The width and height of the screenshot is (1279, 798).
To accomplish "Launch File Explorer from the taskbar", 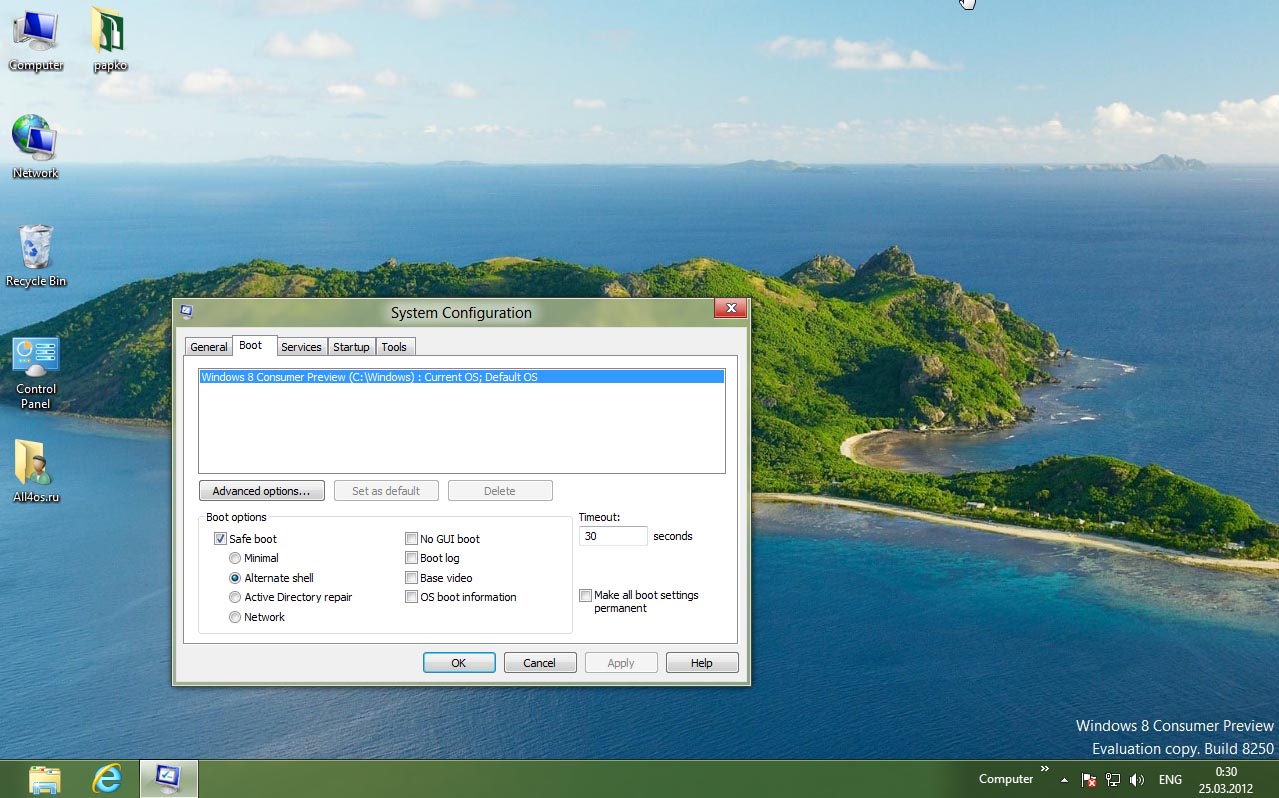I will [45, 779].
